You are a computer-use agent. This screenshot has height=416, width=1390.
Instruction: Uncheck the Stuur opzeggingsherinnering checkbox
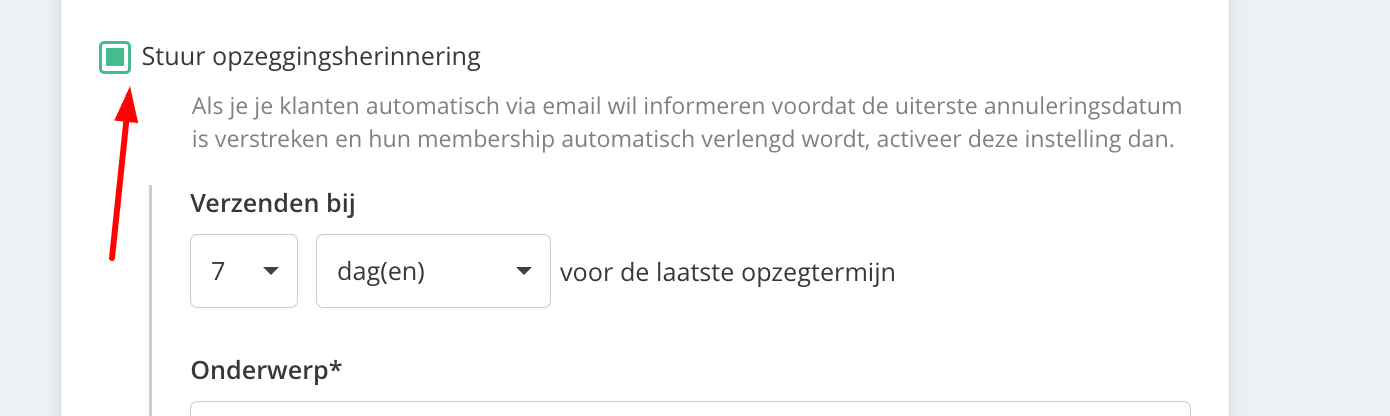(x=115, y=58)
